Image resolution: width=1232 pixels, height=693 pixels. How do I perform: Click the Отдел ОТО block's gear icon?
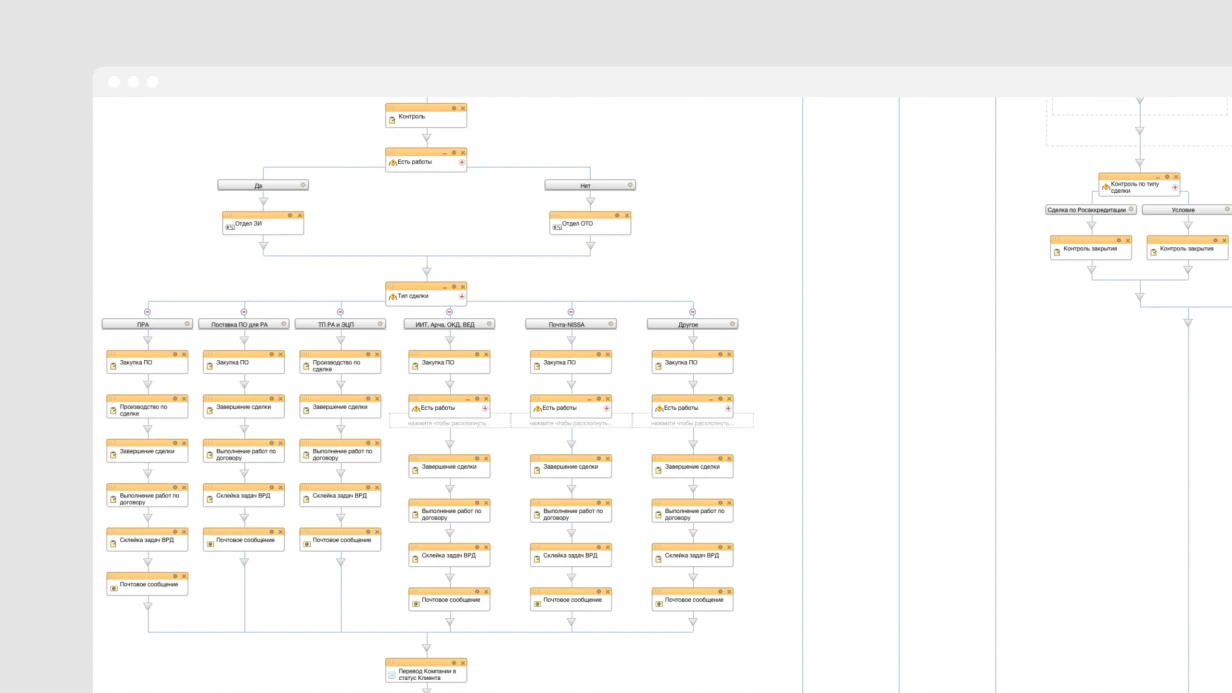[617, 215]
